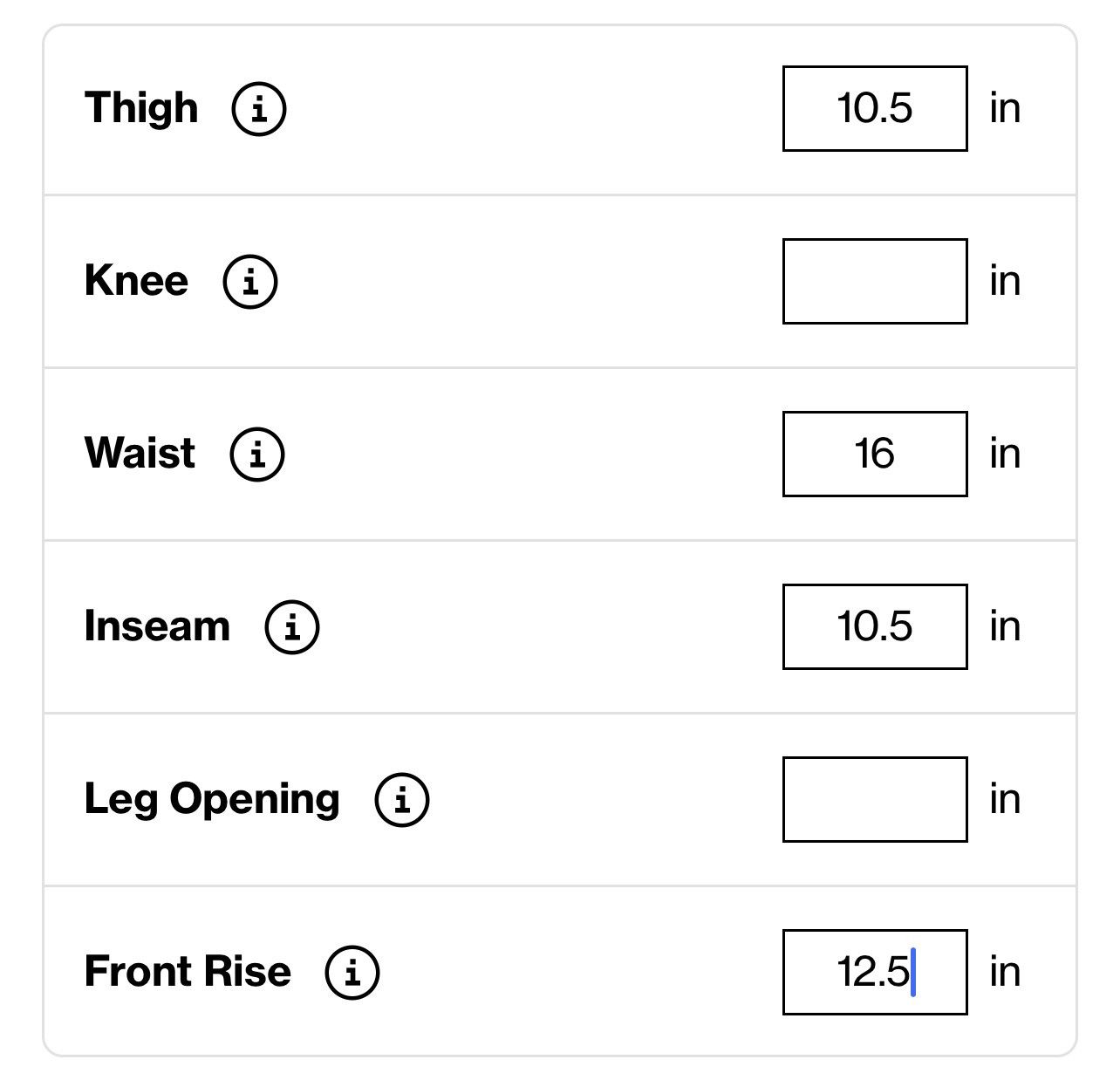The width and height of the screenshot is (1120, 1080).
Task: Open the Leg Opening info icon
Action: click(x=402, y=800)
